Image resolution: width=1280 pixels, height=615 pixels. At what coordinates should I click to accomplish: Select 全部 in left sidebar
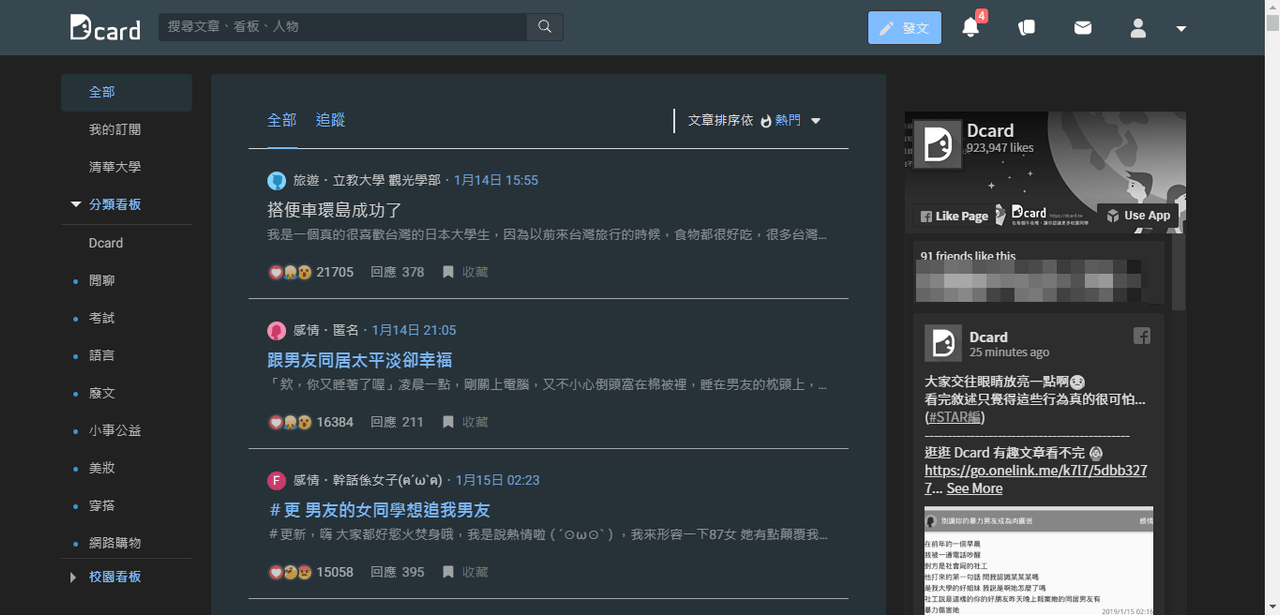126,92
